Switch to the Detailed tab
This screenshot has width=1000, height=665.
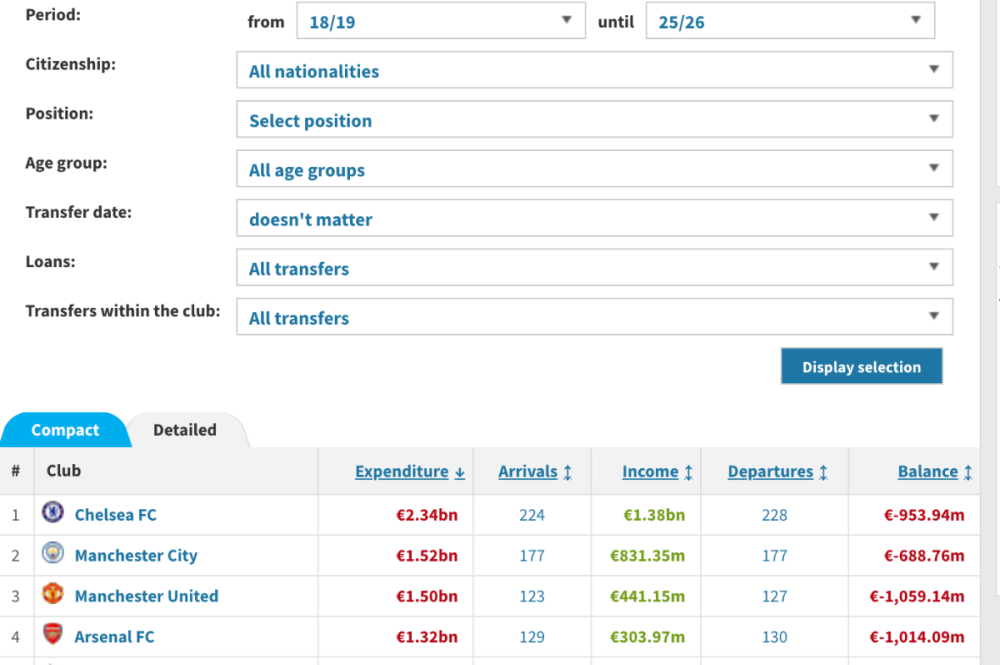[x=185, y=430]
